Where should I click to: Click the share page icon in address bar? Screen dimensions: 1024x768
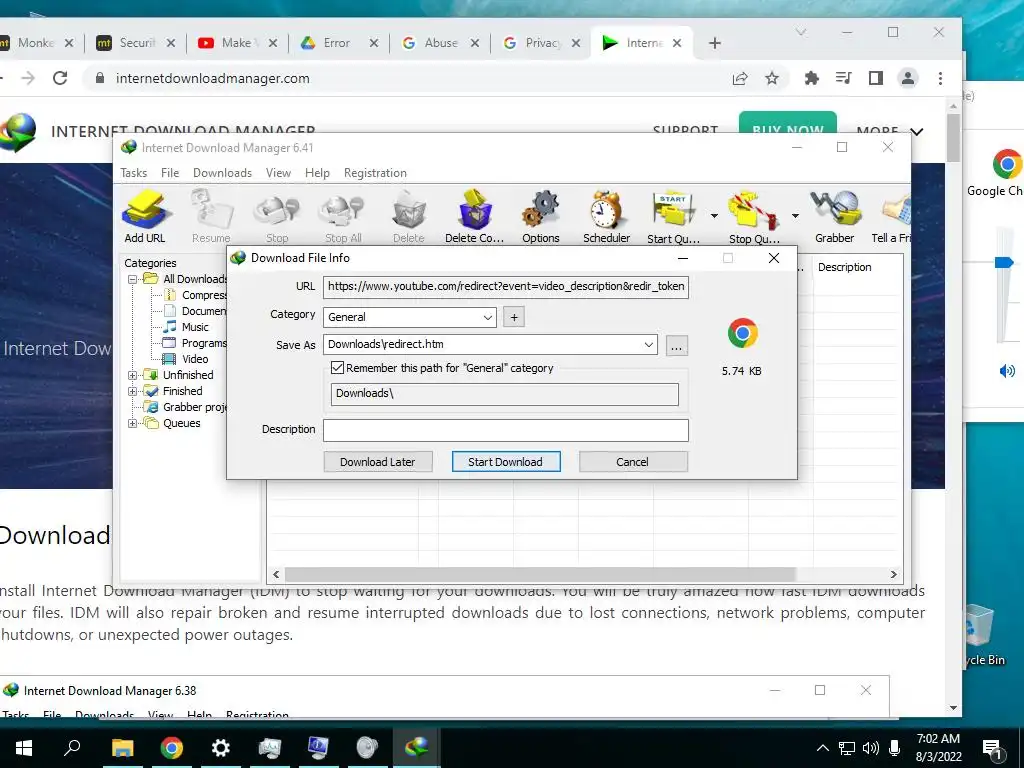740,78
